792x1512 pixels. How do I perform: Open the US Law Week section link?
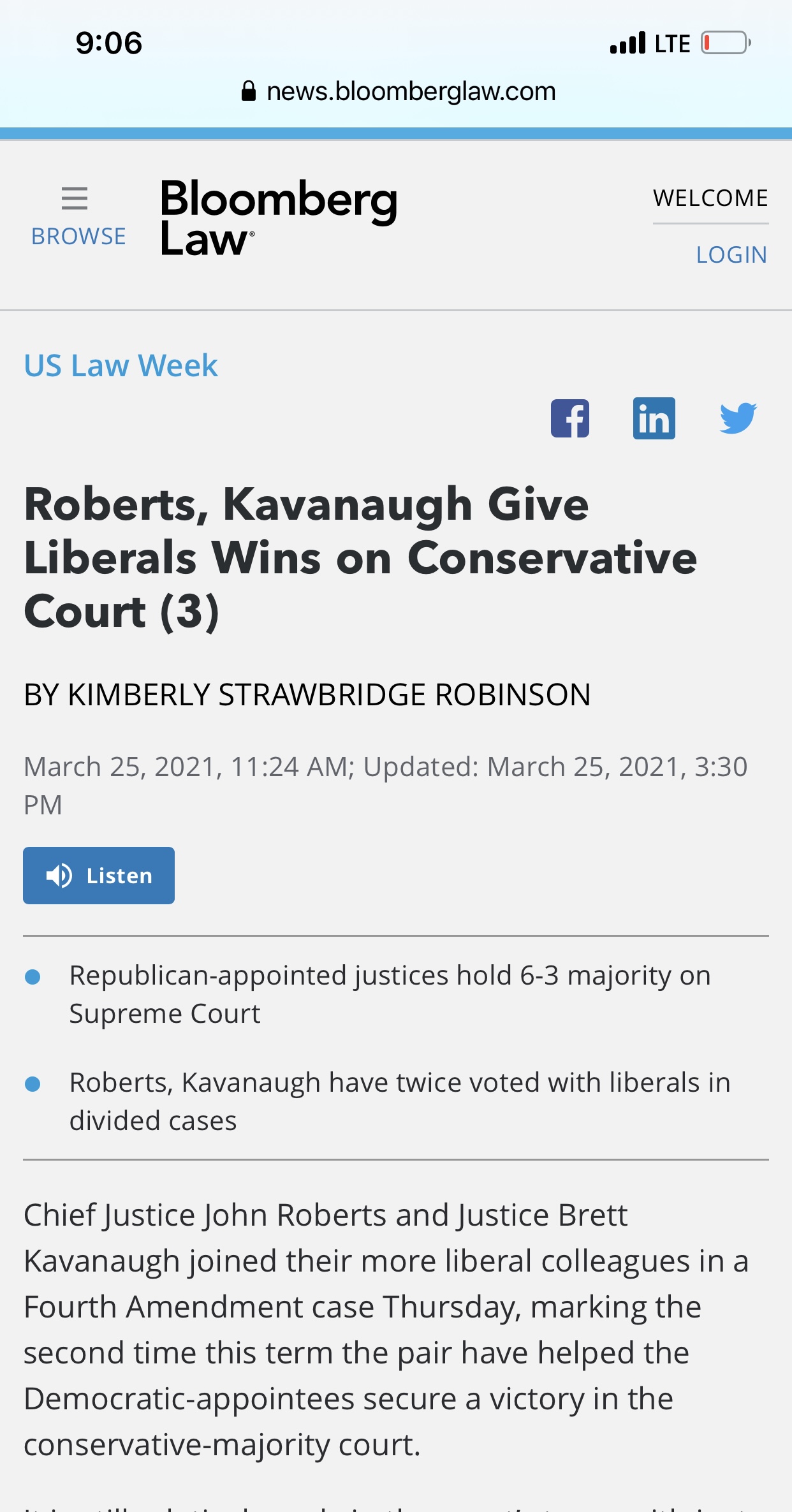point(121,366)
